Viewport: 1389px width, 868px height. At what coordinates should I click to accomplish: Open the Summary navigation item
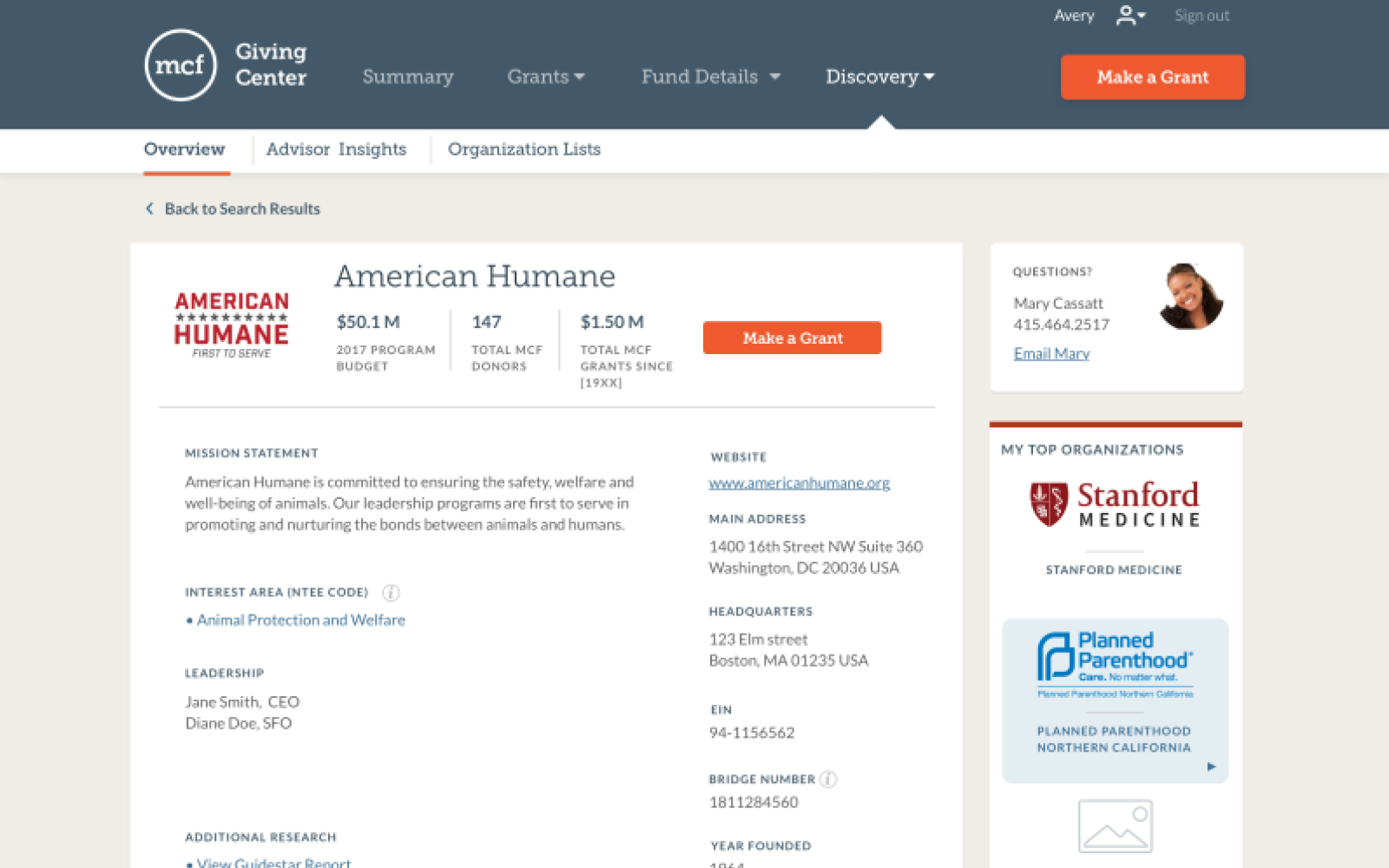coord(407,76)
